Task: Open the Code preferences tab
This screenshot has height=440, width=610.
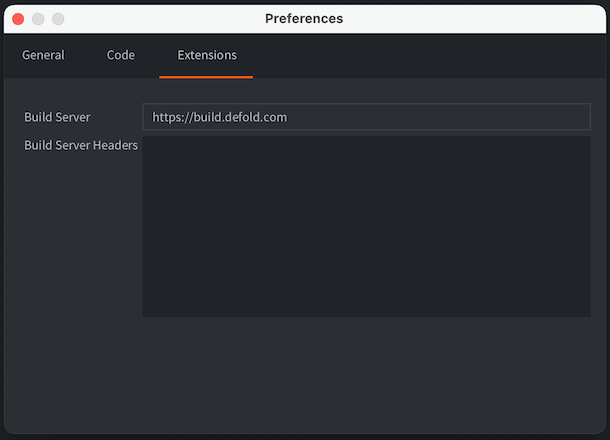Action: tap(121, 55)
